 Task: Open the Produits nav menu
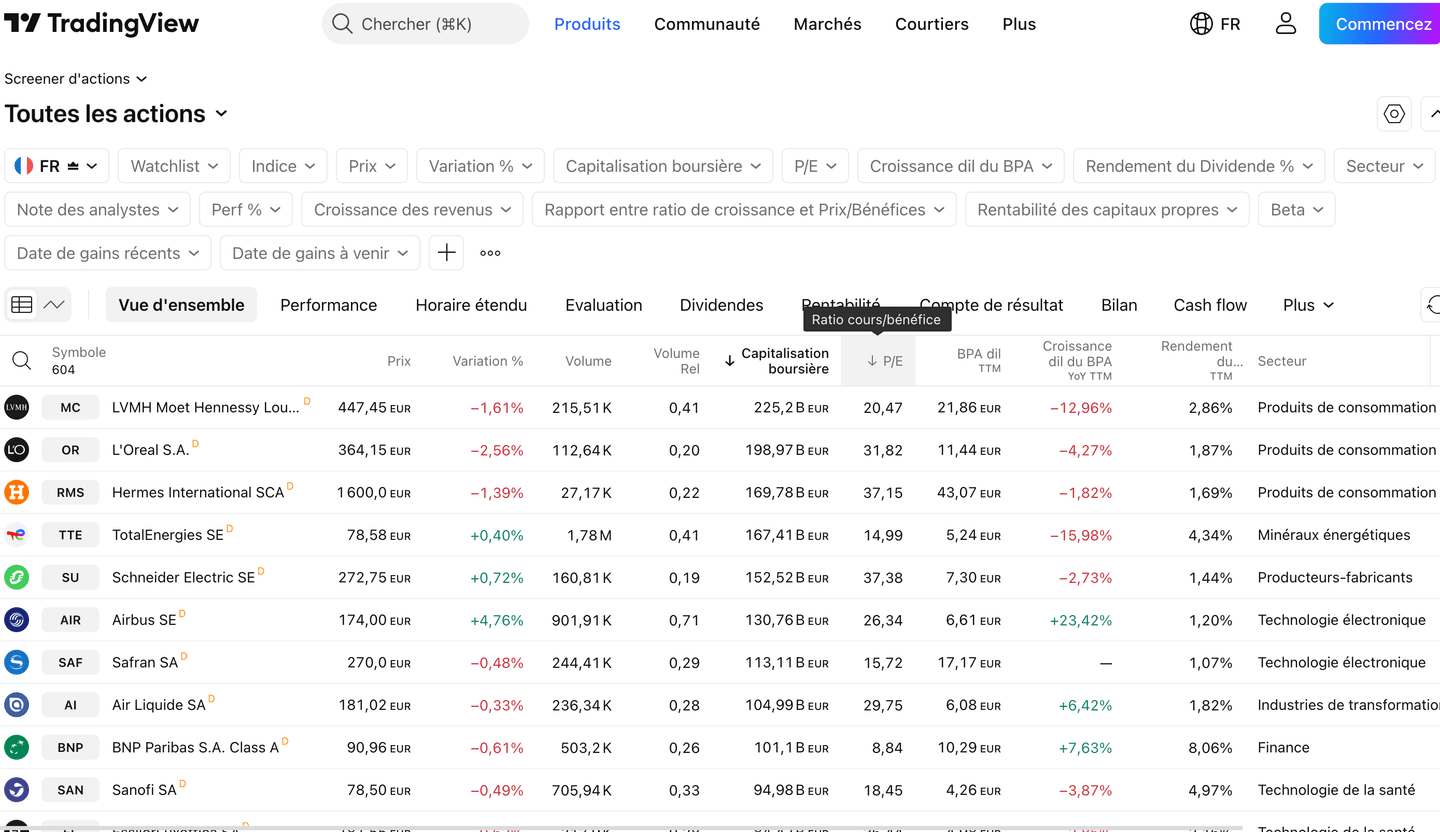click(587, 24)
